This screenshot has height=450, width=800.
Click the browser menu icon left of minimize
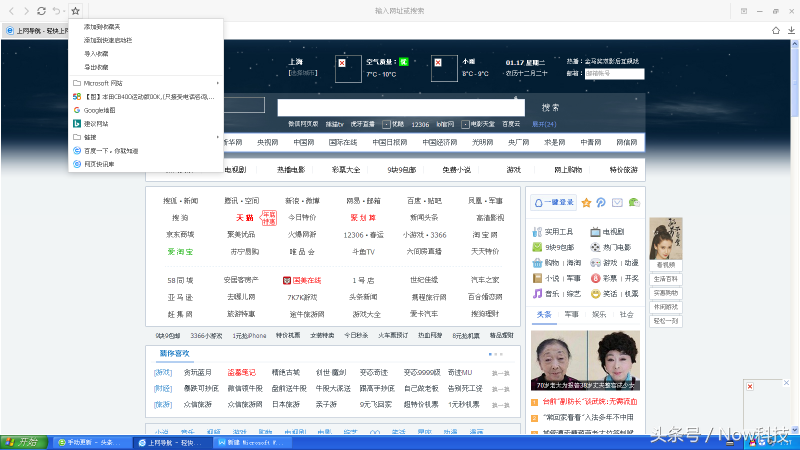tap(744, 11)
